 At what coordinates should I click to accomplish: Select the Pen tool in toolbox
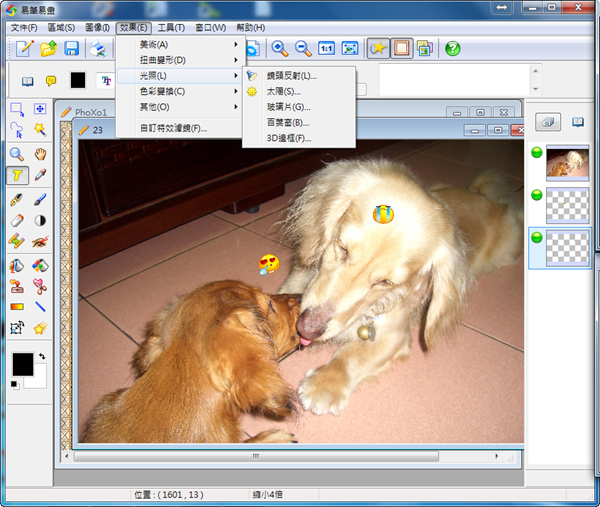tap(17, 199)
